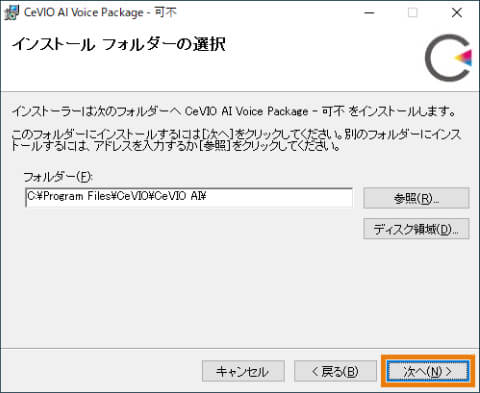Go back with 戻る(B) button

click(335, 371)
